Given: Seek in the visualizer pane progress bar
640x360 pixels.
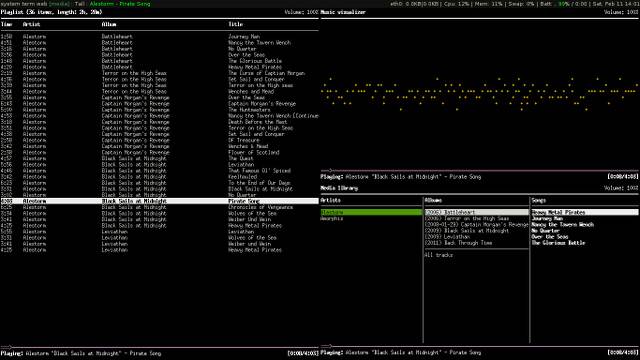Looking at the screenshot, I should pos(480,171).
